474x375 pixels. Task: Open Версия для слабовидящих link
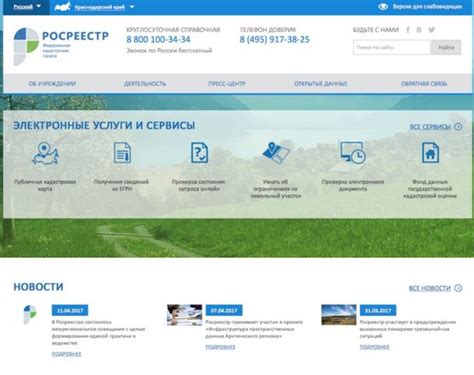point(427,7)
